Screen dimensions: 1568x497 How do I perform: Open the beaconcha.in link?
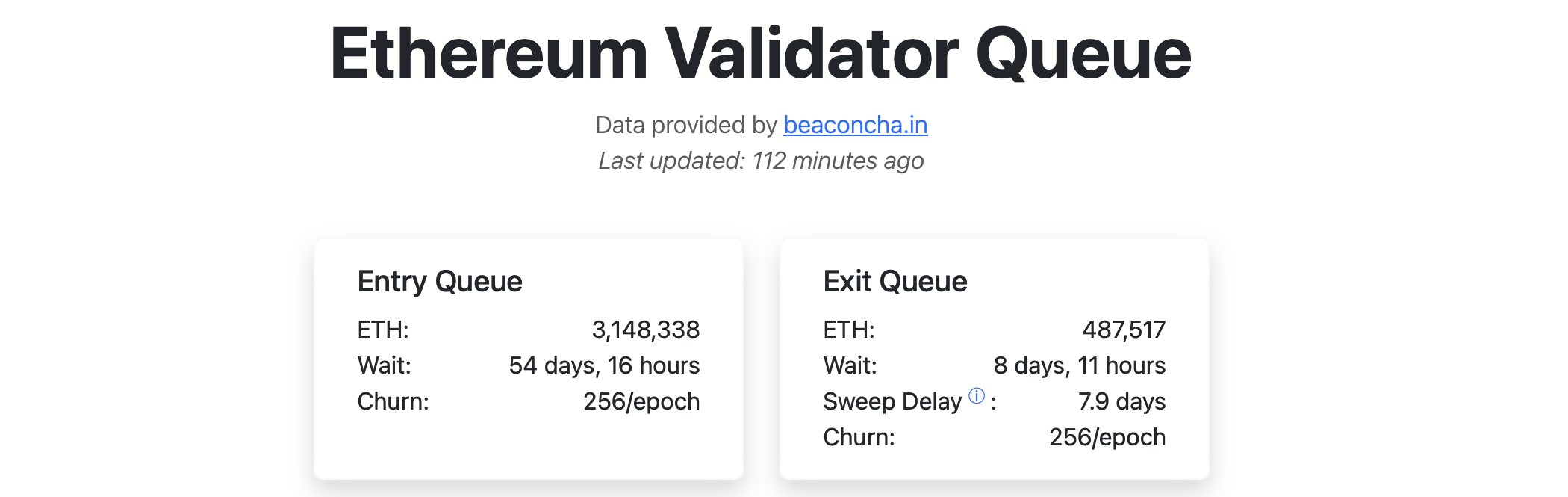(855, 125)
